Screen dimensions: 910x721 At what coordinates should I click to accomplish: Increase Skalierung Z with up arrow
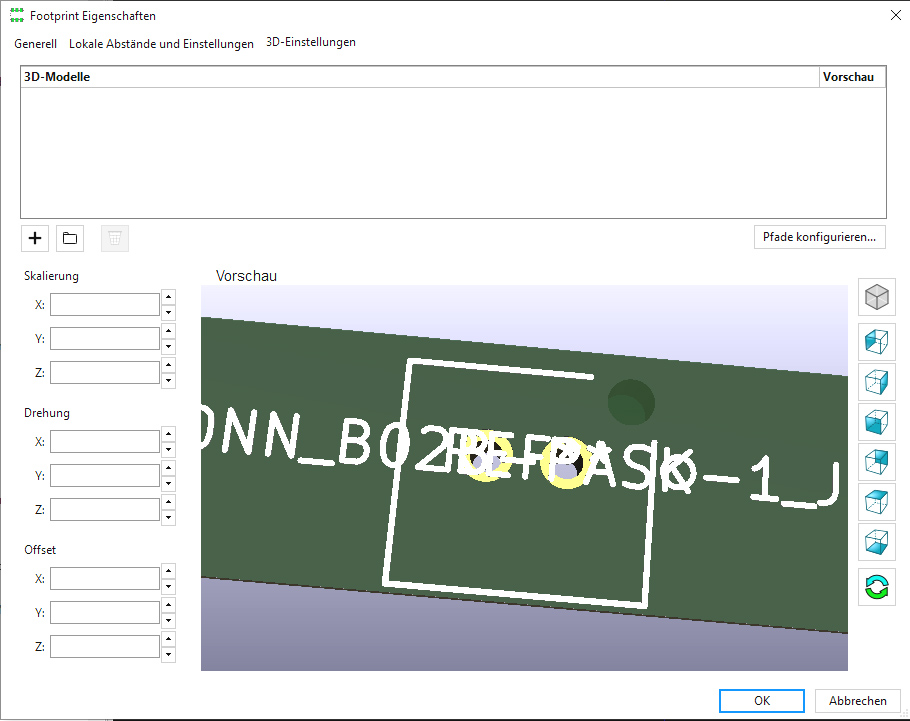tap(168, 365)
